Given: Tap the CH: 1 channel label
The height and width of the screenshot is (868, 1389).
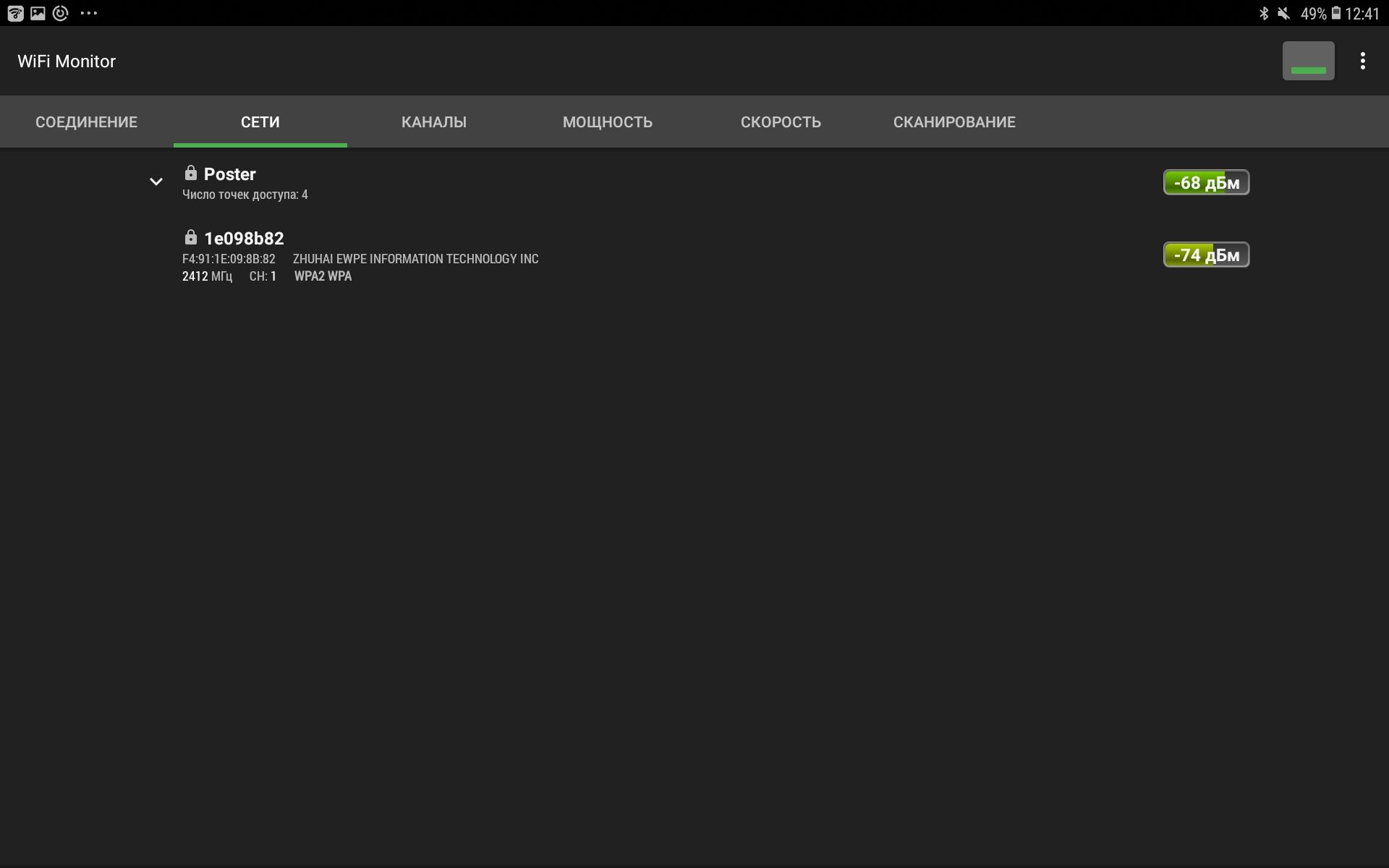Looking at the screenshot, I should (263, 276).
